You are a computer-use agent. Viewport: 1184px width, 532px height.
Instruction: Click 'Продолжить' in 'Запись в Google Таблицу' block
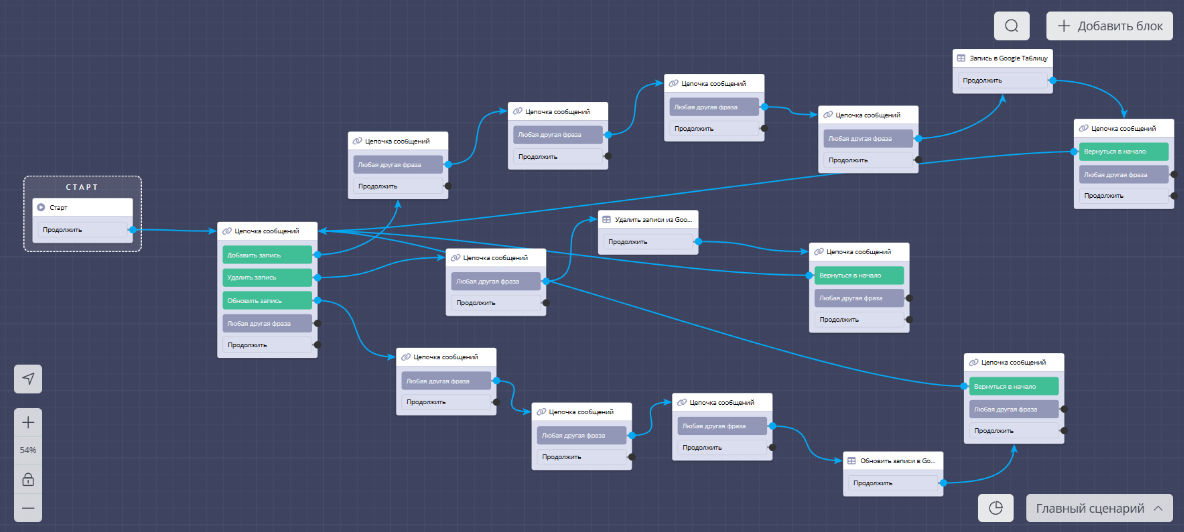(1001, 80)
